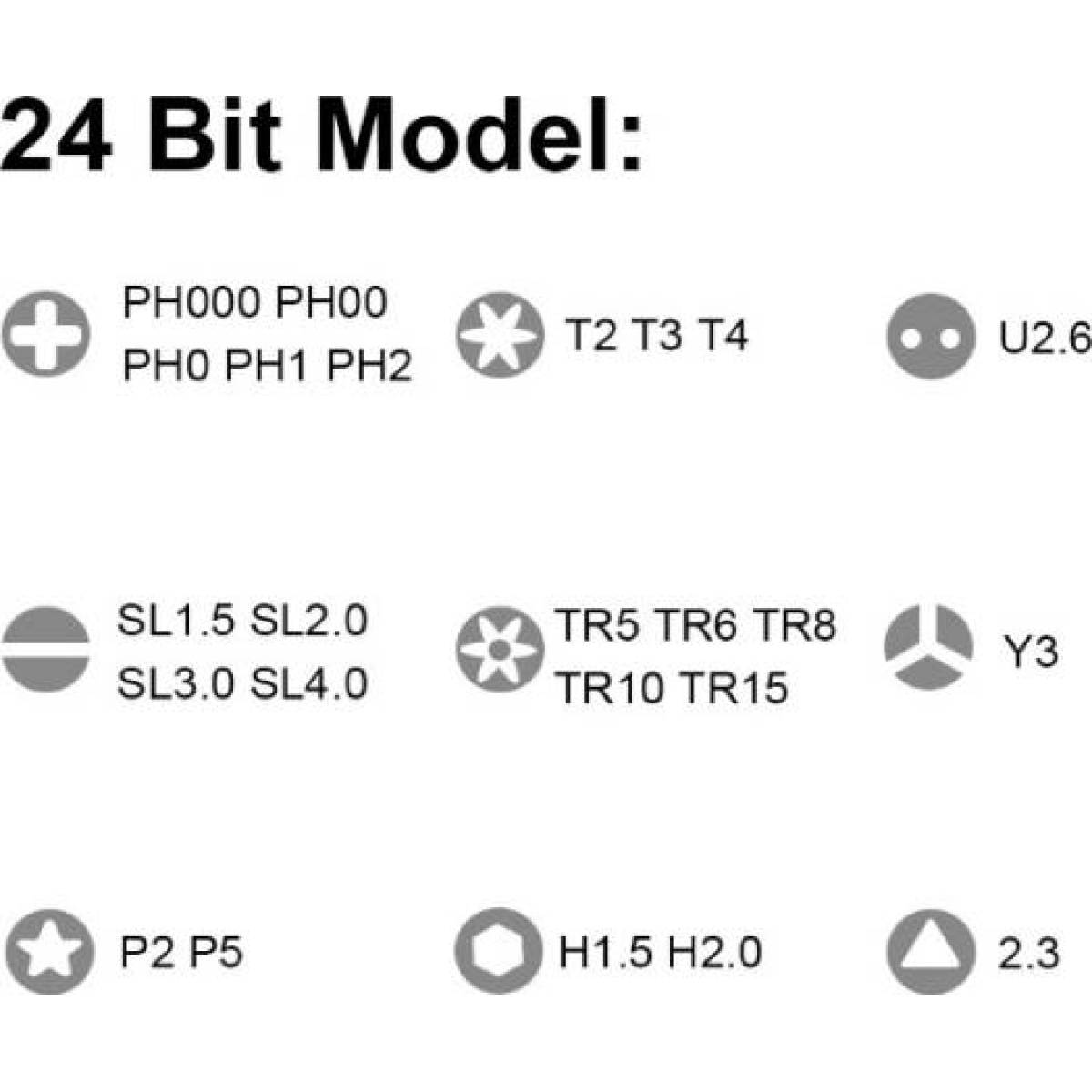Select the triangle 2.3 bit icon
This screenshot has height=1092, width=1092.
[930, 952]
